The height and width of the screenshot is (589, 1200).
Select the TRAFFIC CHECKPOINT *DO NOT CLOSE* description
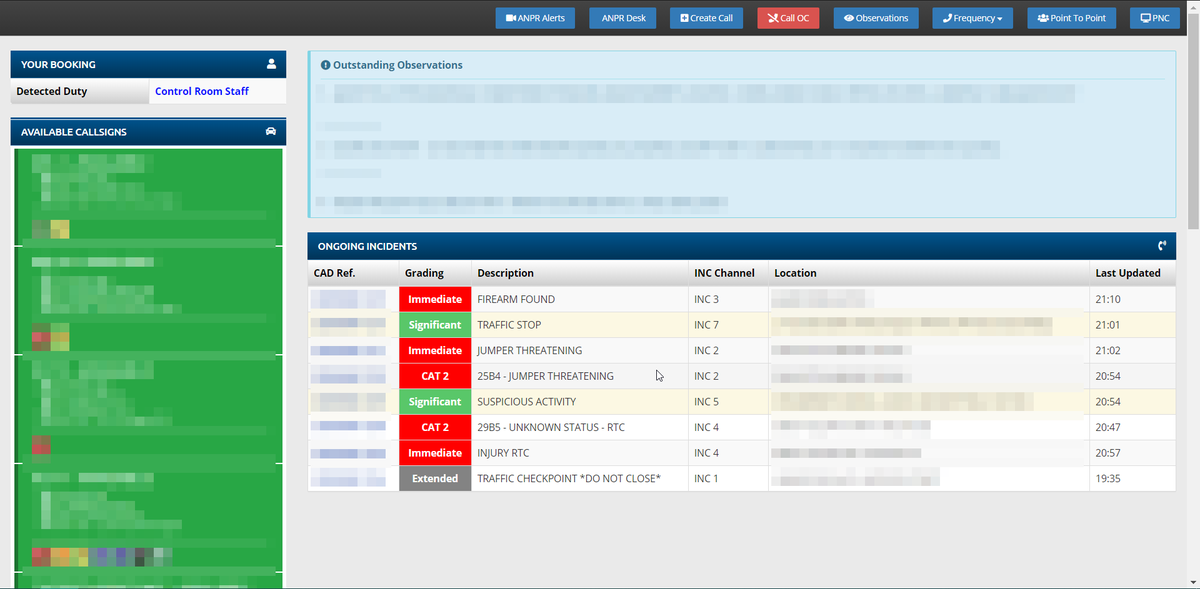tap(569, 478)
